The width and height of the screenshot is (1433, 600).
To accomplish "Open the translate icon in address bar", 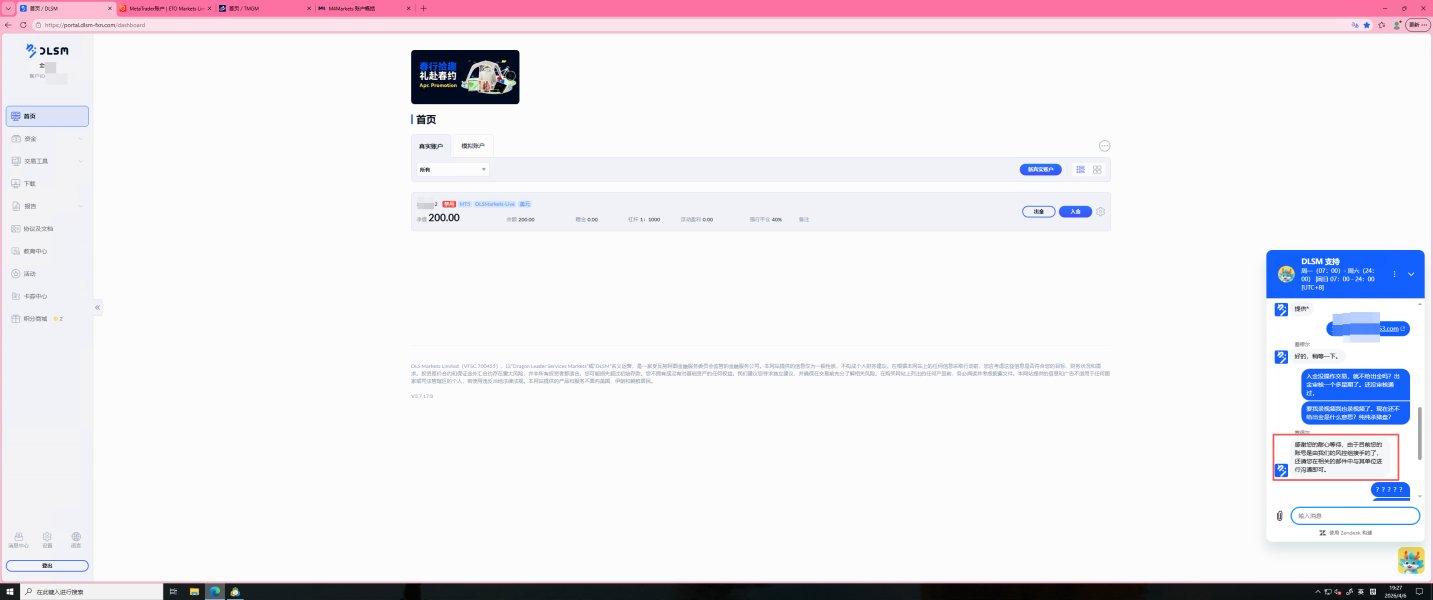I will (1355, 25).
